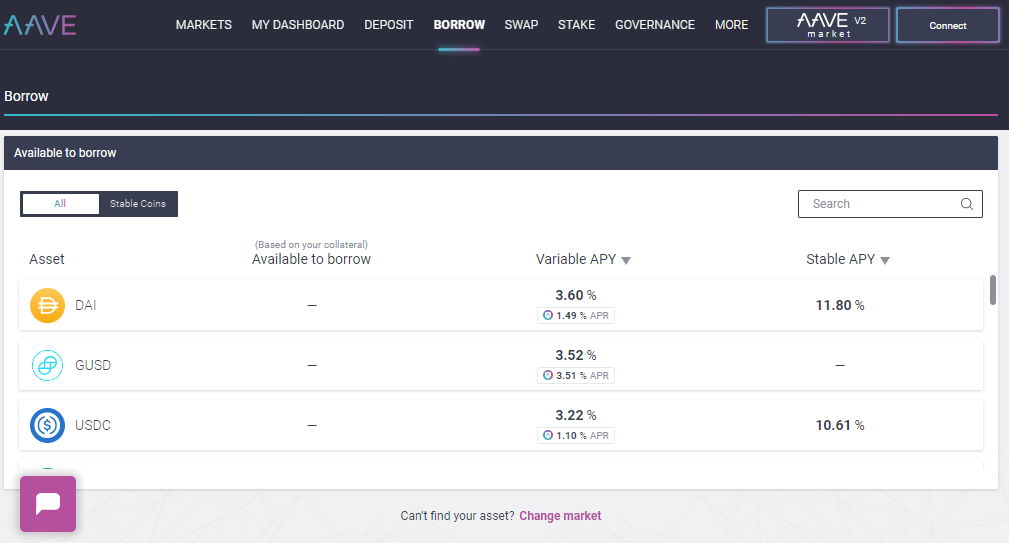This screenshot has height=543, width=1009.
Task: Click the Asset column header
Action: (46, 259)
